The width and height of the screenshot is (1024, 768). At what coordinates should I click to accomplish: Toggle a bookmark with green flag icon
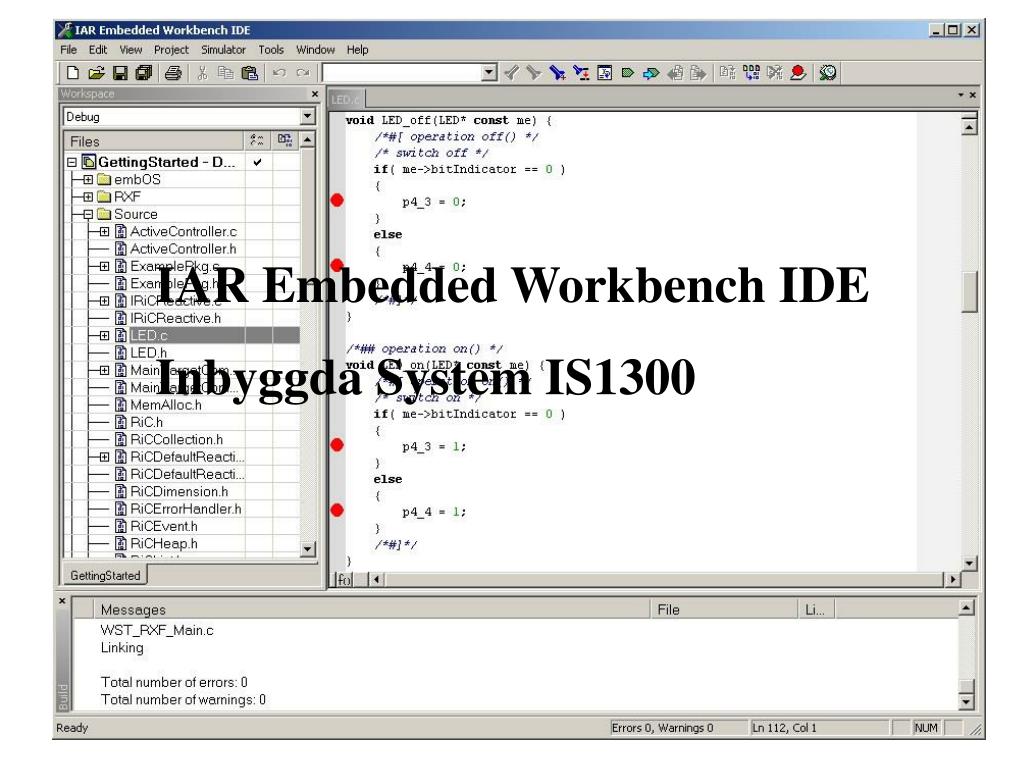[x=628, y=73]
